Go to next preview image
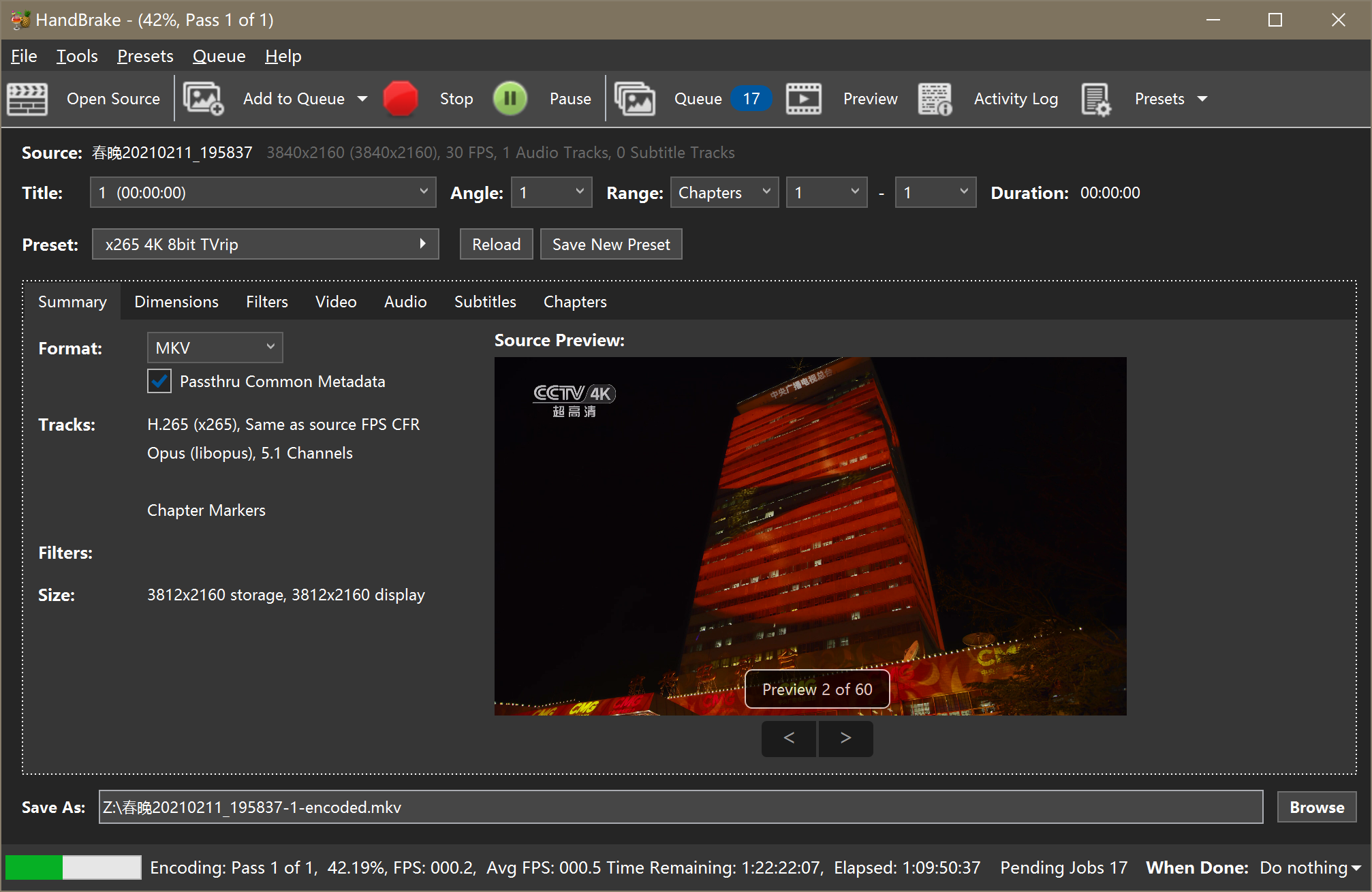This screenshot has height=892, width=1372. (x=845, y=739)
